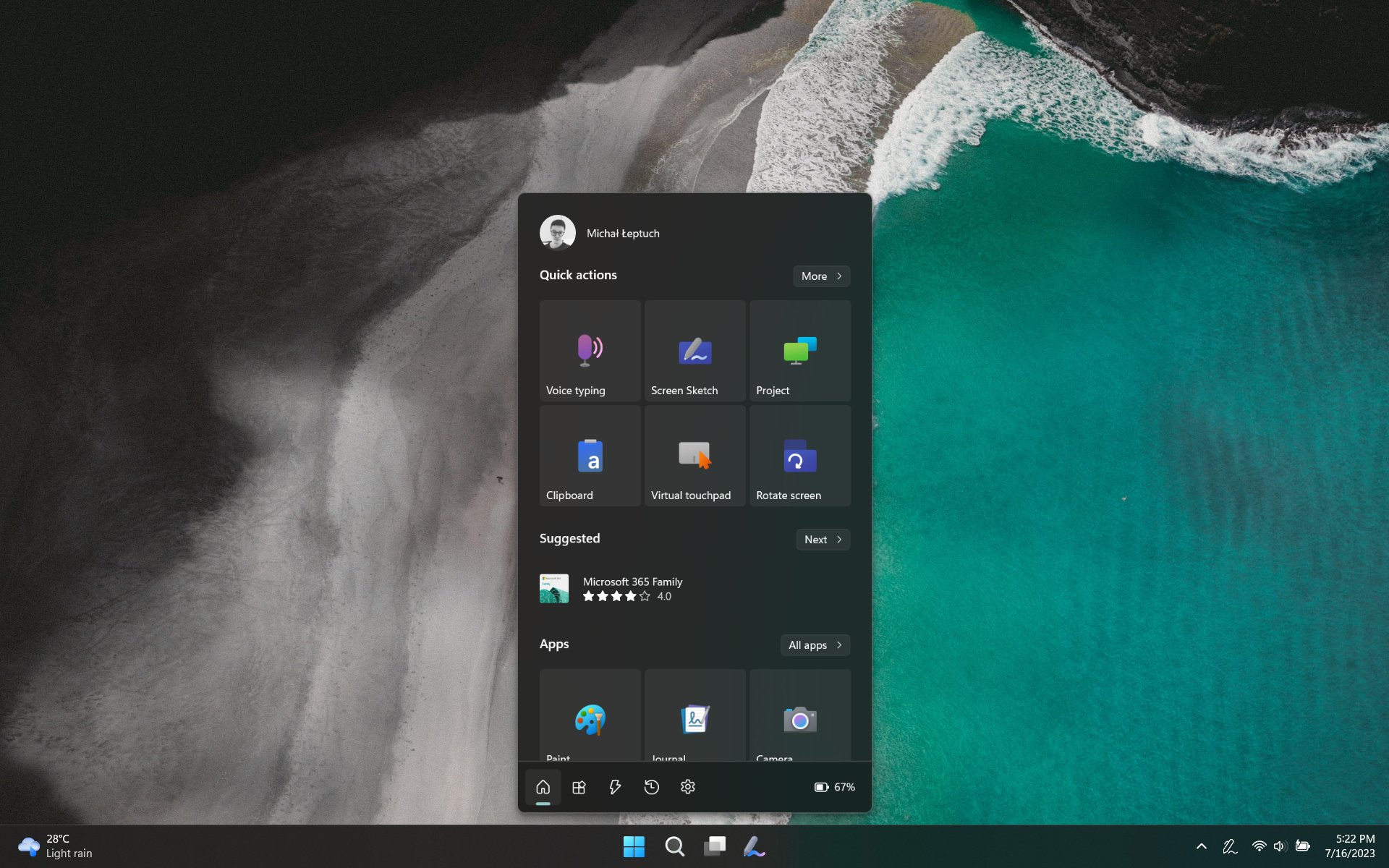1389x868 pixels.
Task: Open the history tab
Action: click(651, 787)
